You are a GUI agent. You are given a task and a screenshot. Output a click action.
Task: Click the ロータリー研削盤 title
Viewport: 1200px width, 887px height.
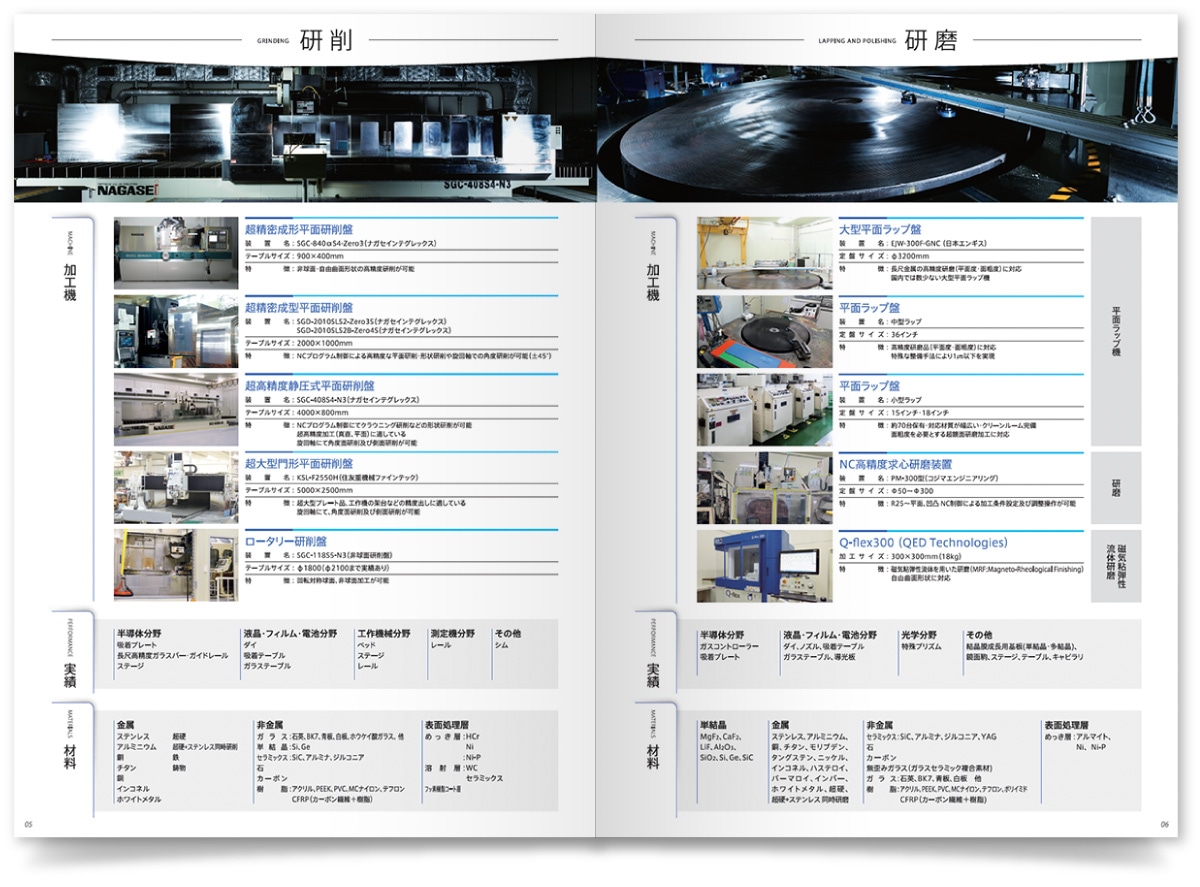[x=286, y=541]
